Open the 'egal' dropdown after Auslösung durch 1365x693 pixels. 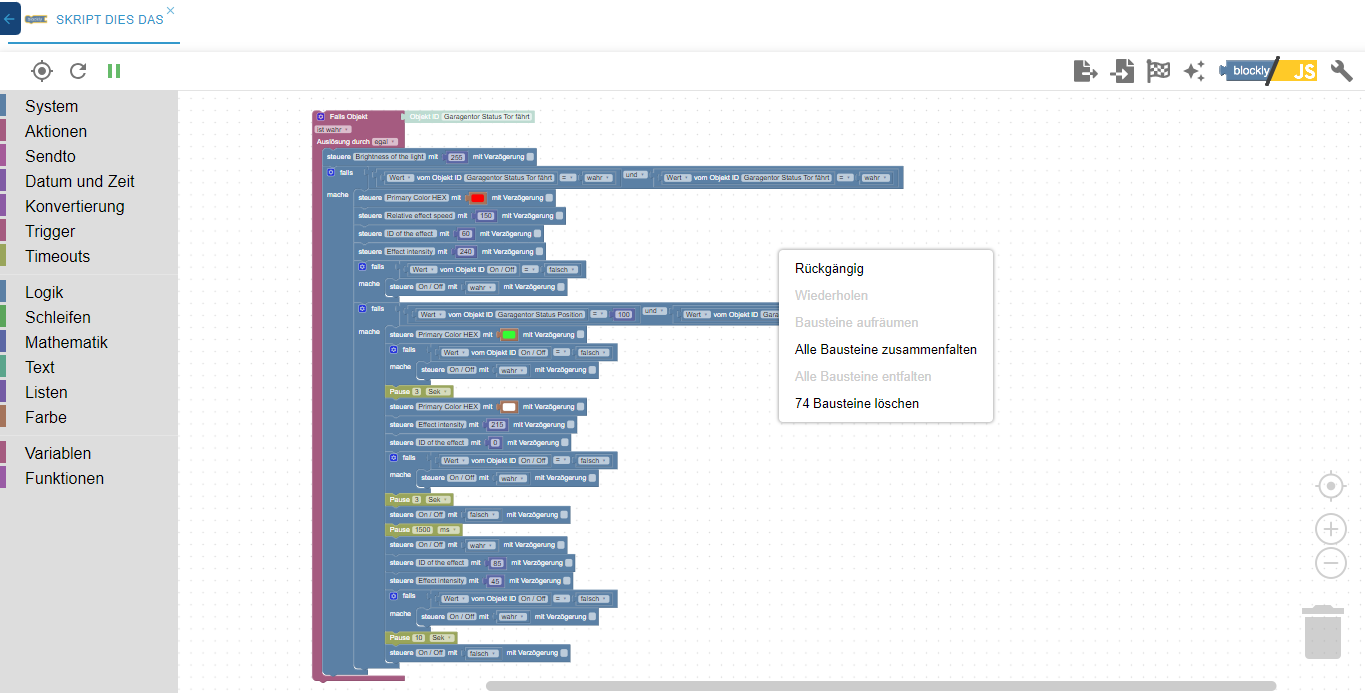click(386, 142)
